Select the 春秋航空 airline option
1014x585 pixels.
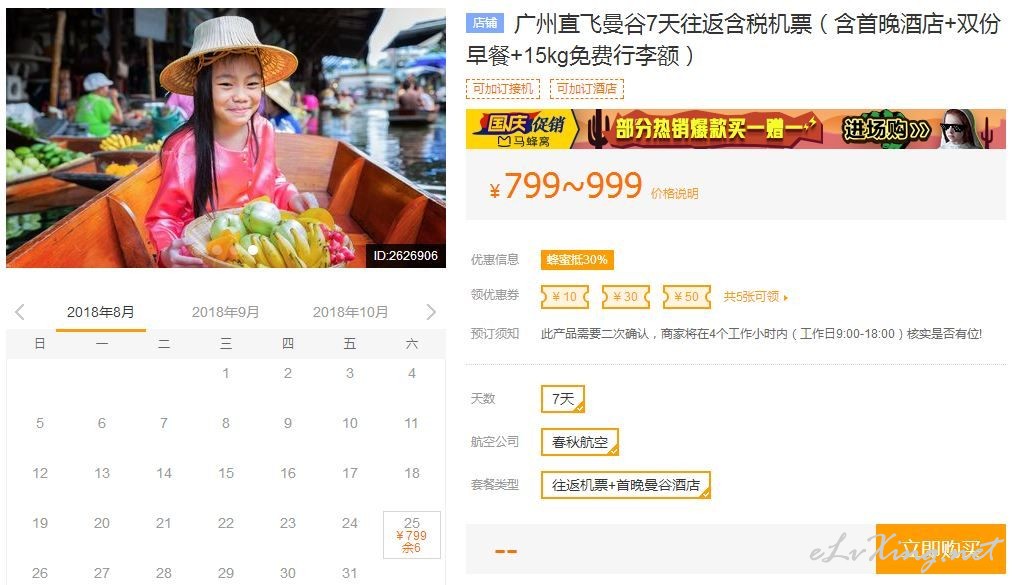pyautogui.click(x=579, y=442)
